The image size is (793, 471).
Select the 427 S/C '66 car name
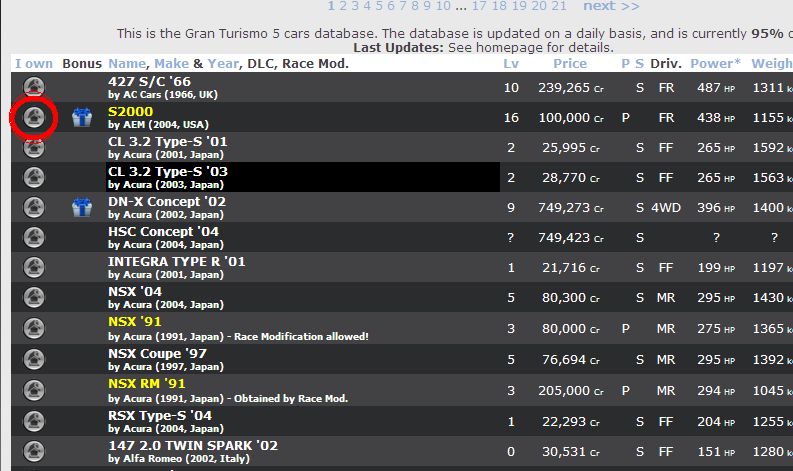point(150,81)
